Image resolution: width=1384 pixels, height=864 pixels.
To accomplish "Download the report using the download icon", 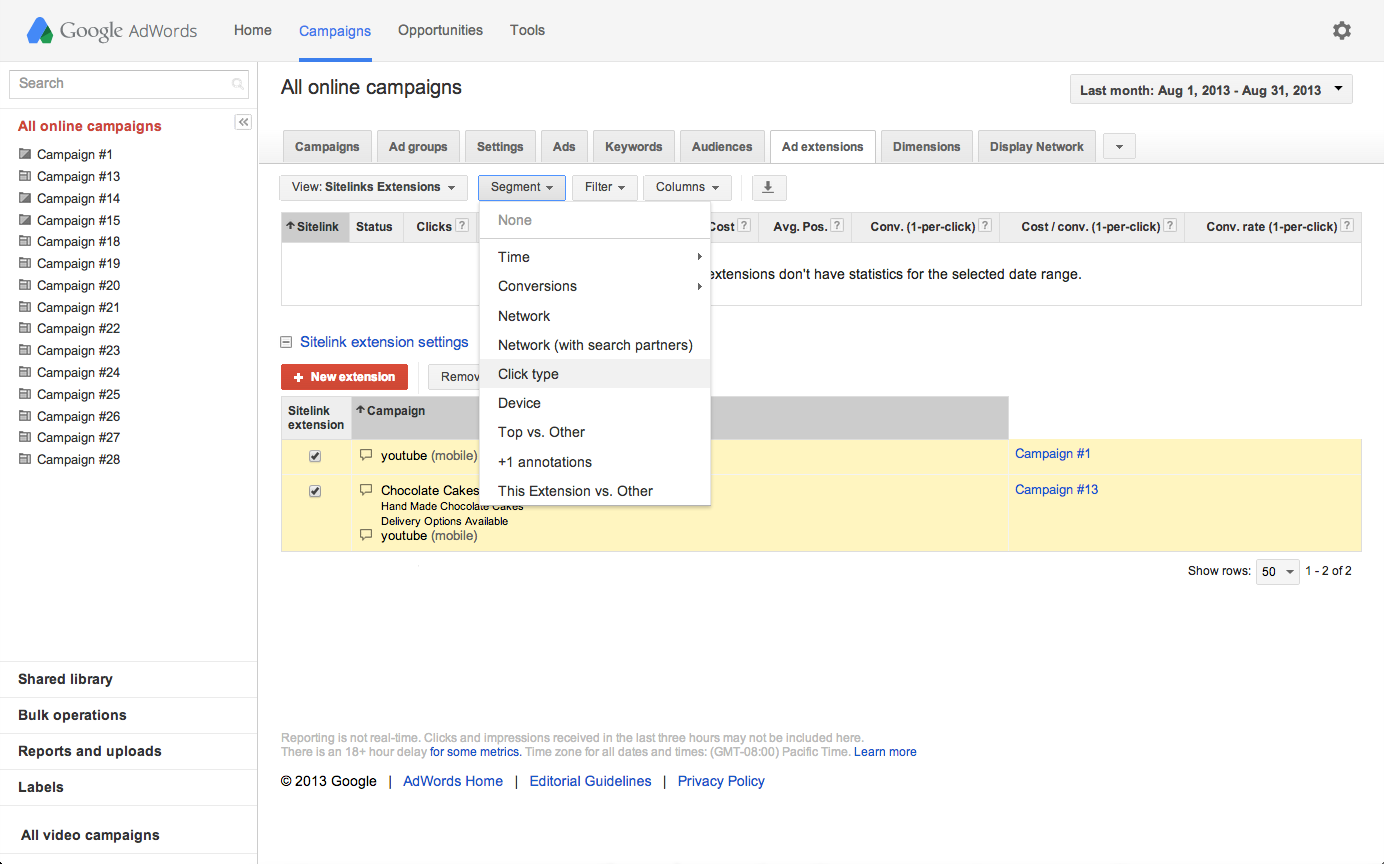I will pos(768,187).
